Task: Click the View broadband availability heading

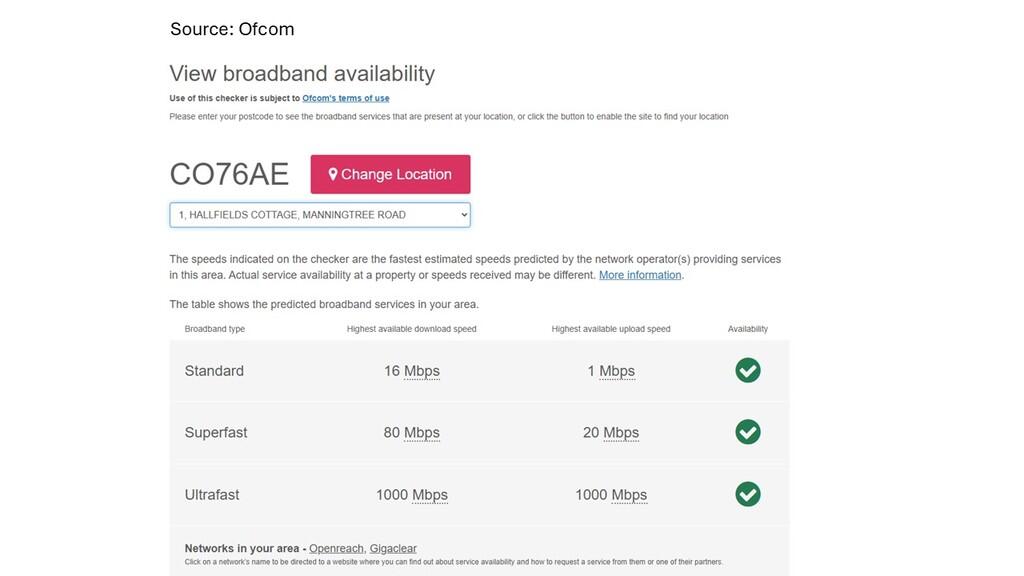Action: click(302, 74)
